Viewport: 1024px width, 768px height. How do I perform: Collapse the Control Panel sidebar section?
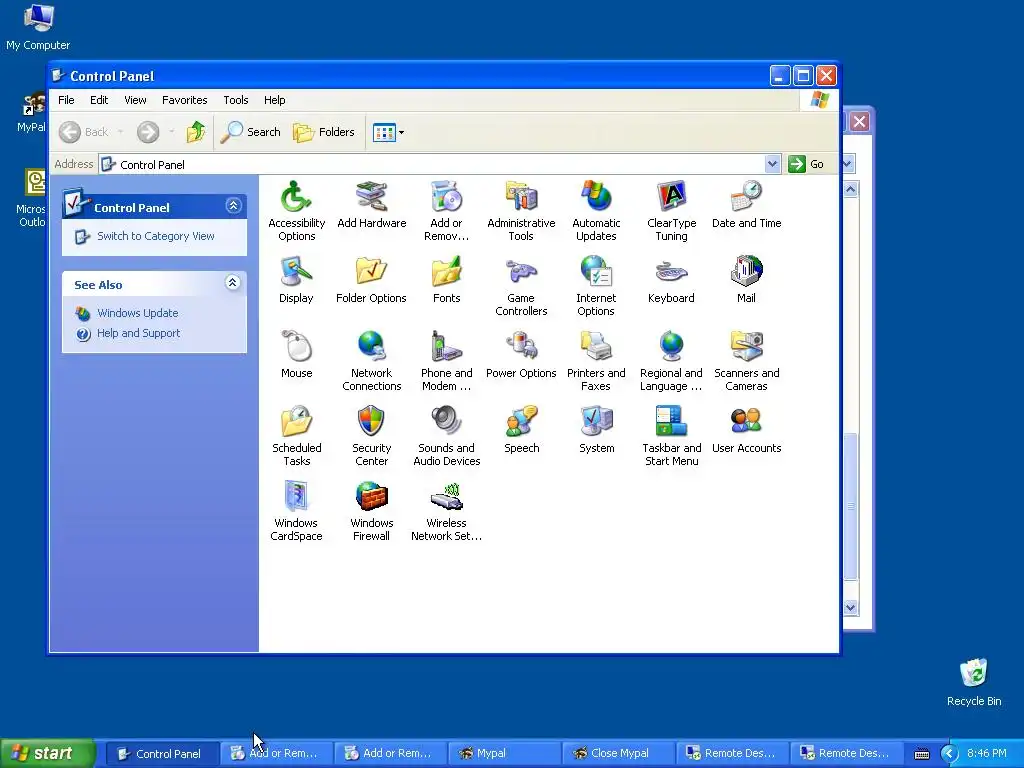[x=233, y=206]
